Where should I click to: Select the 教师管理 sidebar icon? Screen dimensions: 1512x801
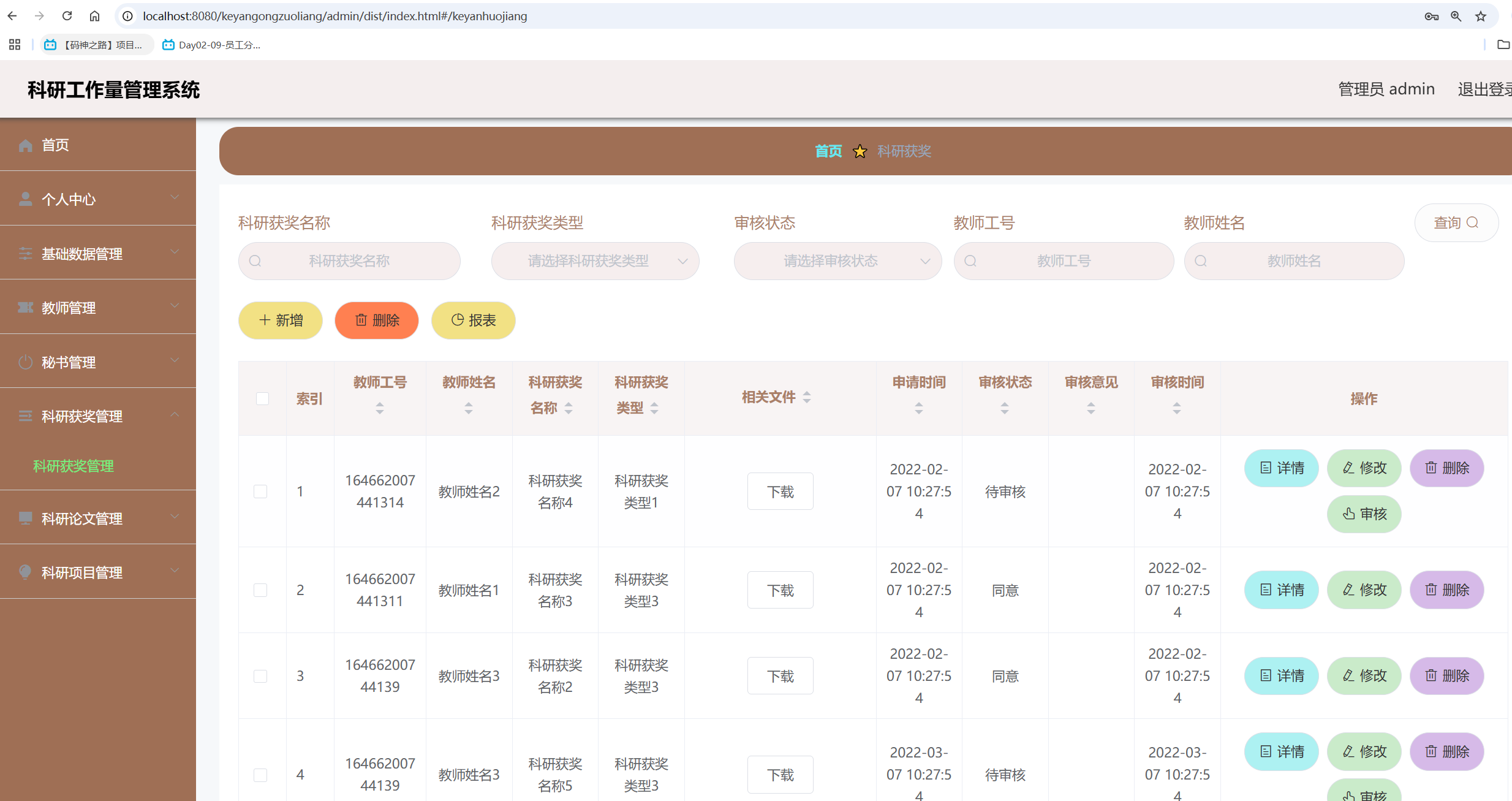[x=25, y=307]
